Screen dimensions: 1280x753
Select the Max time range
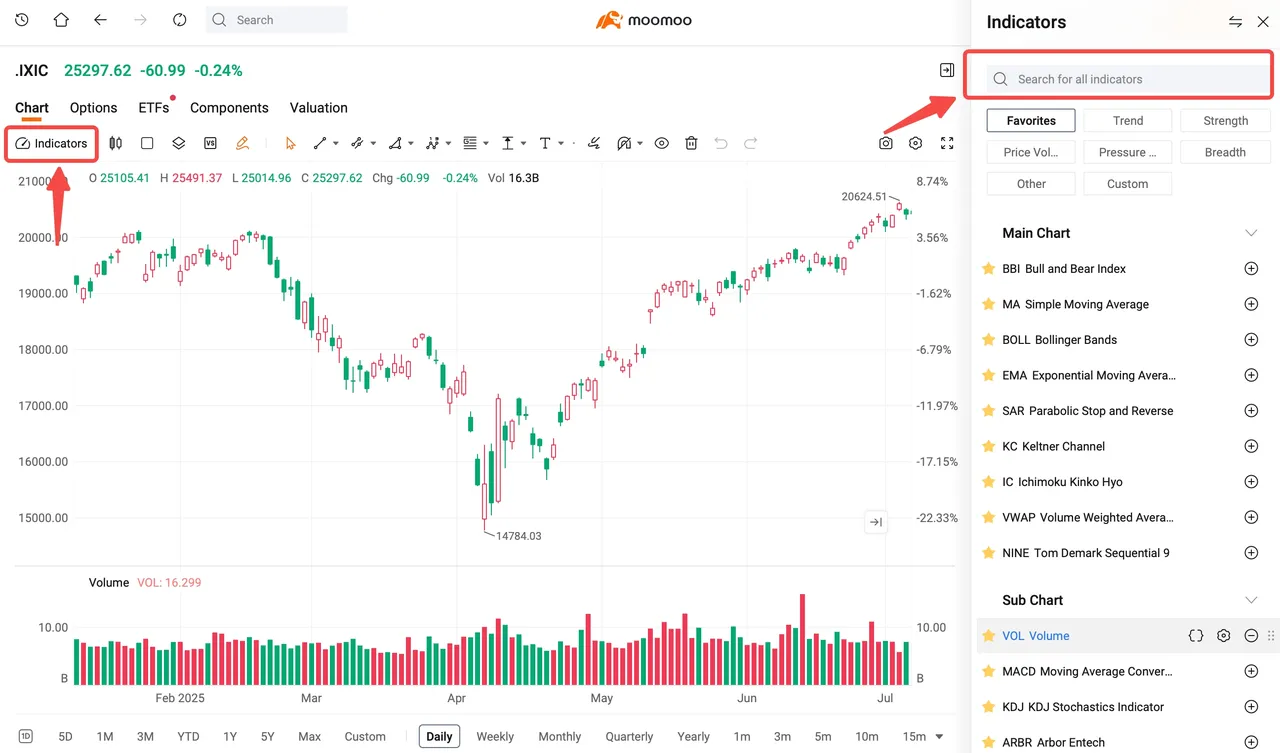[x=310, y=737]
